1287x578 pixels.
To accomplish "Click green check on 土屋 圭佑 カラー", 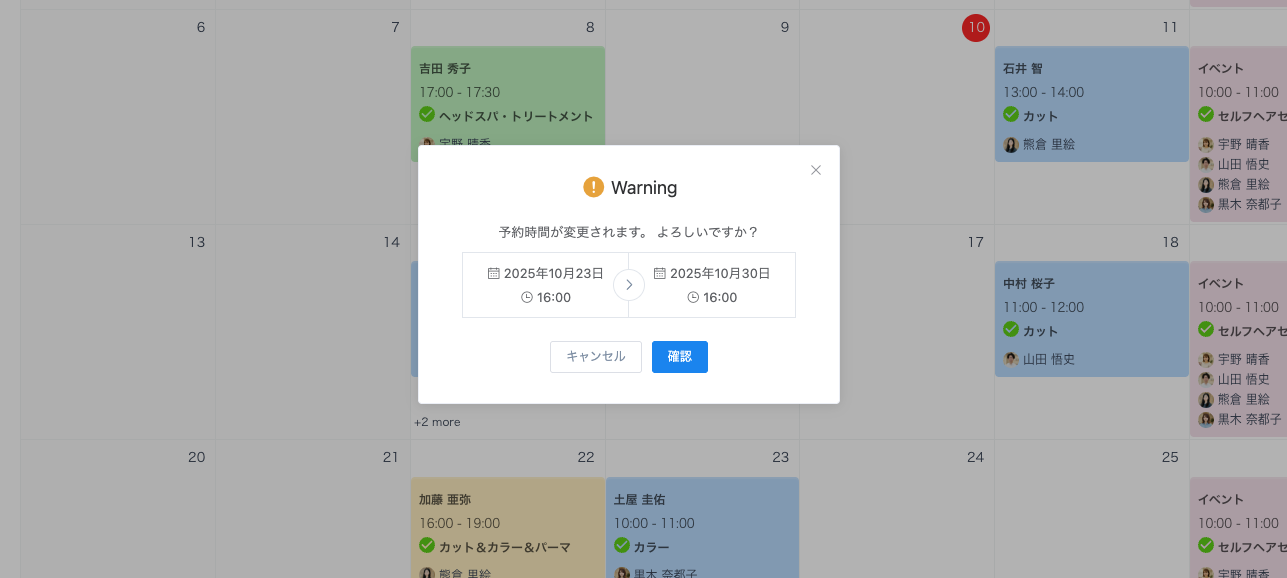I will [622, 546].
